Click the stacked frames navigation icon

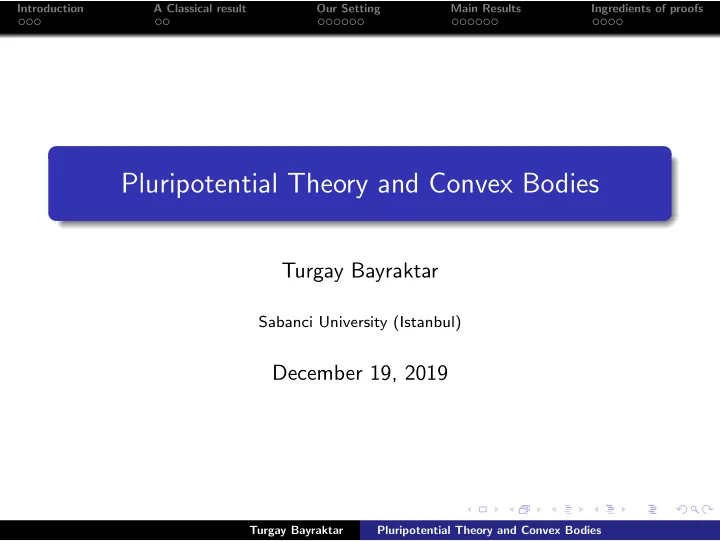[x=524, y=509]
